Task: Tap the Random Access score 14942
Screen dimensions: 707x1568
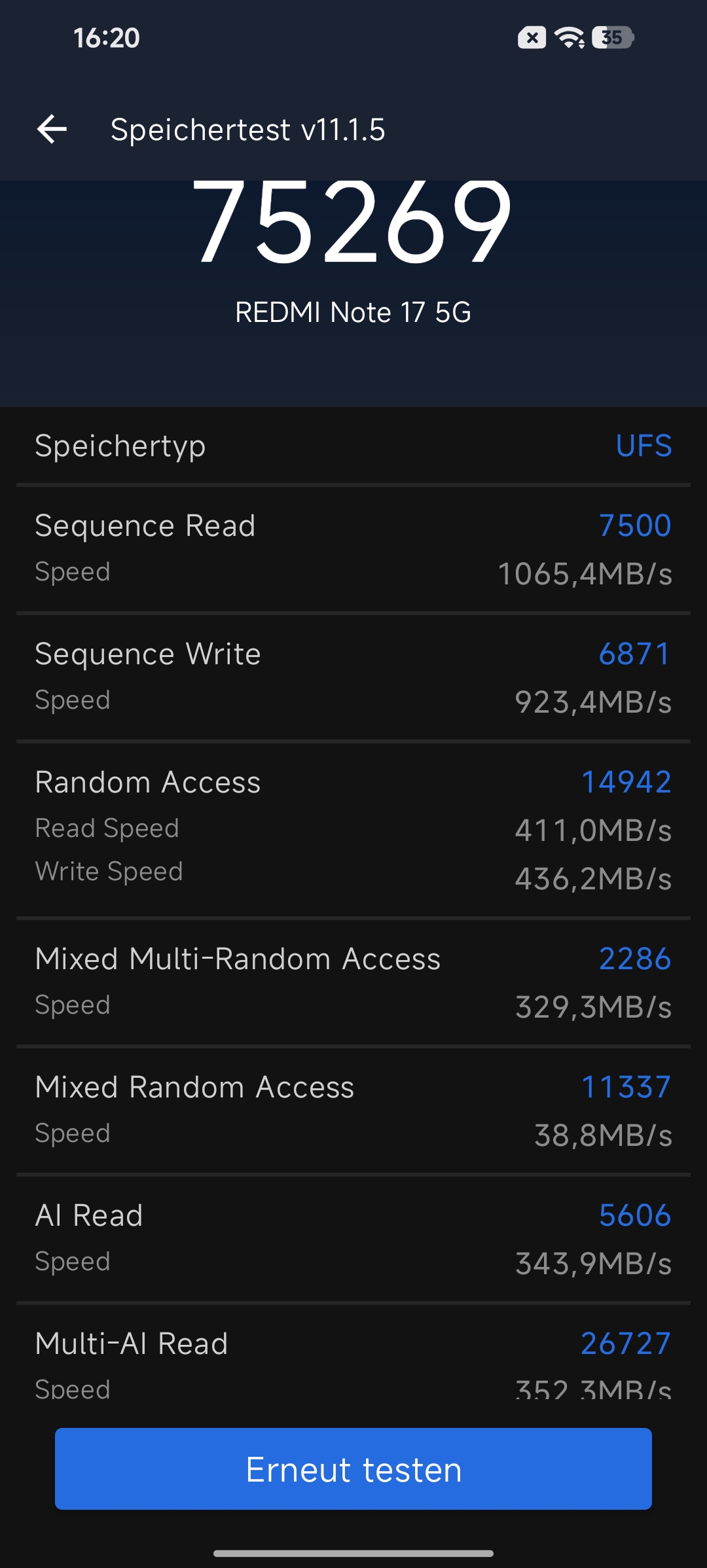Action: pos(626,782)
